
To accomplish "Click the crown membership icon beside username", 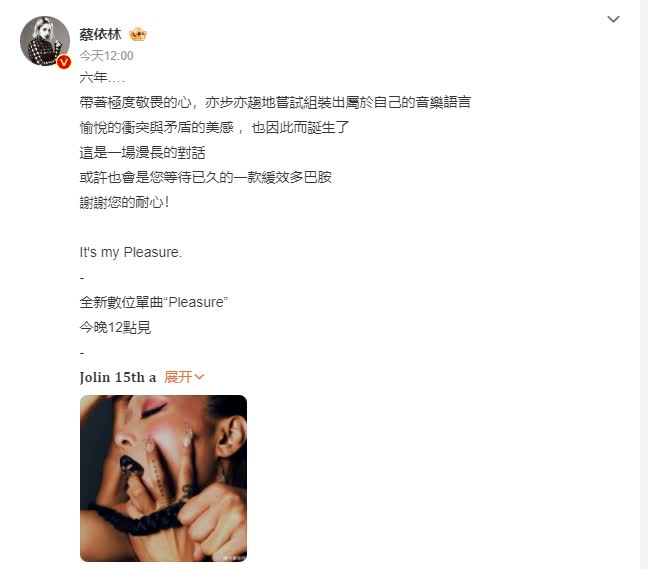I will (x=138, y=34).
